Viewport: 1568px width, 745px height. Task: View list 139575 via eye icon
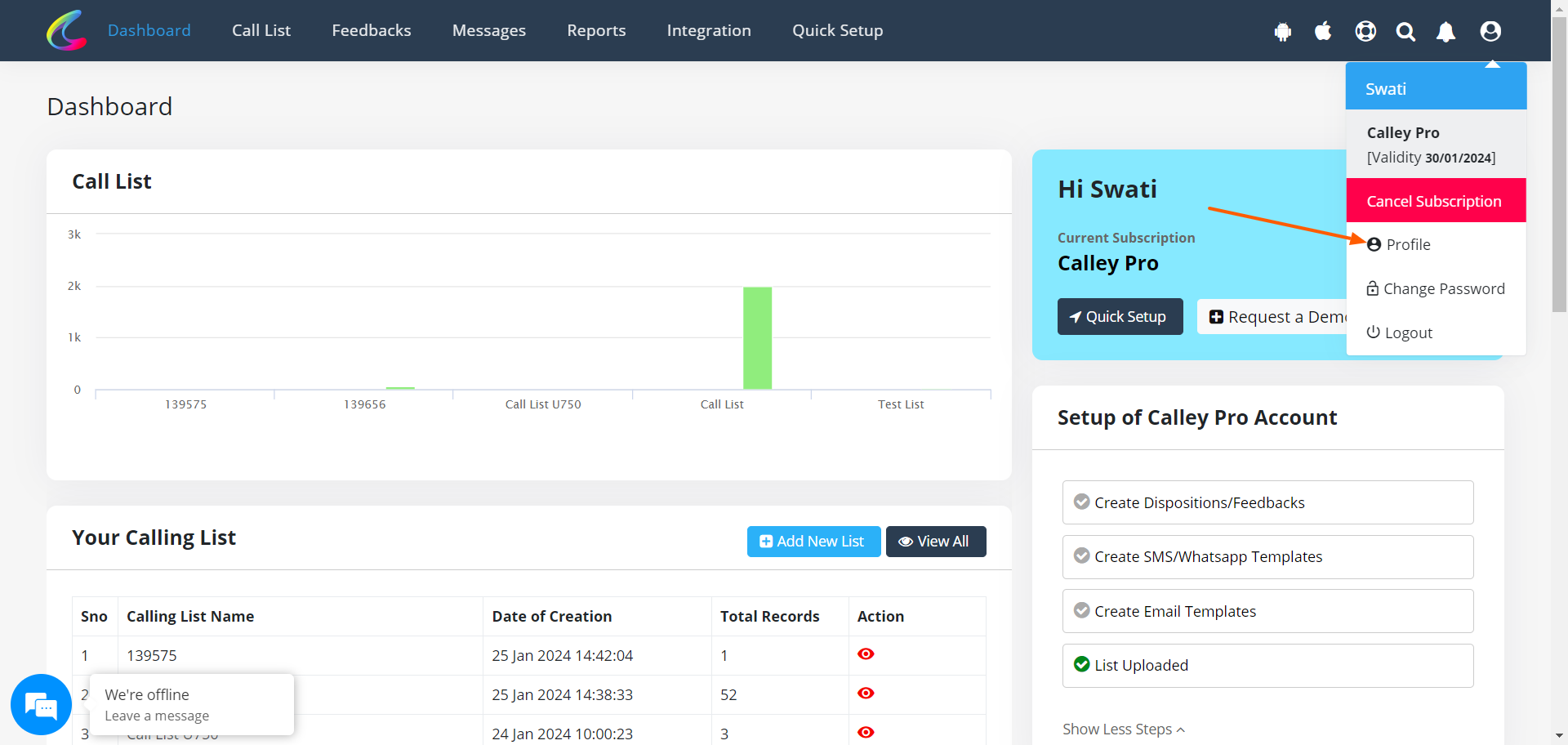tap(866, 654)
